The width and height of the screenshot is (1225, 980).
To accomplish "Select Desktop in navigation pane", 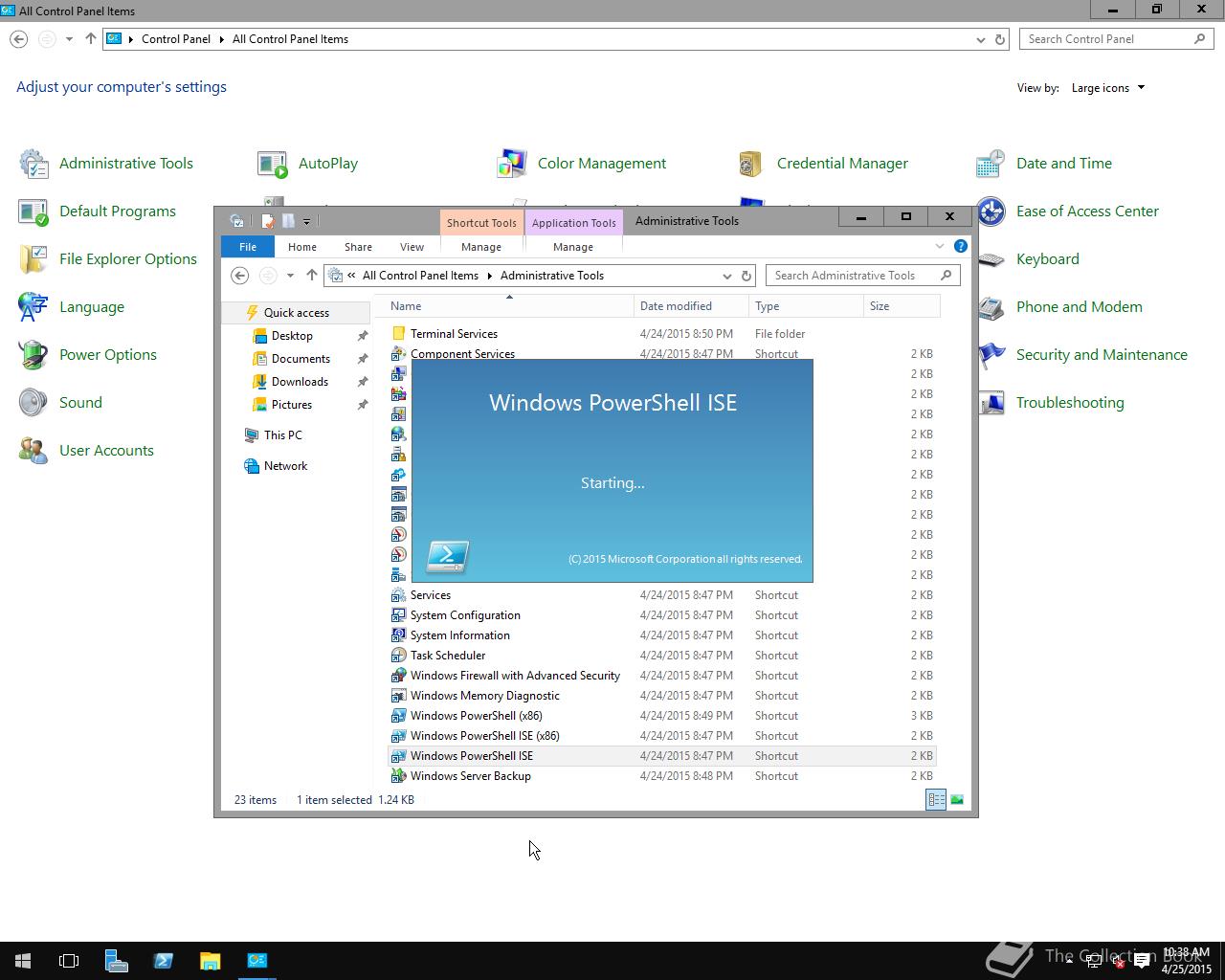I will (292, 336).
